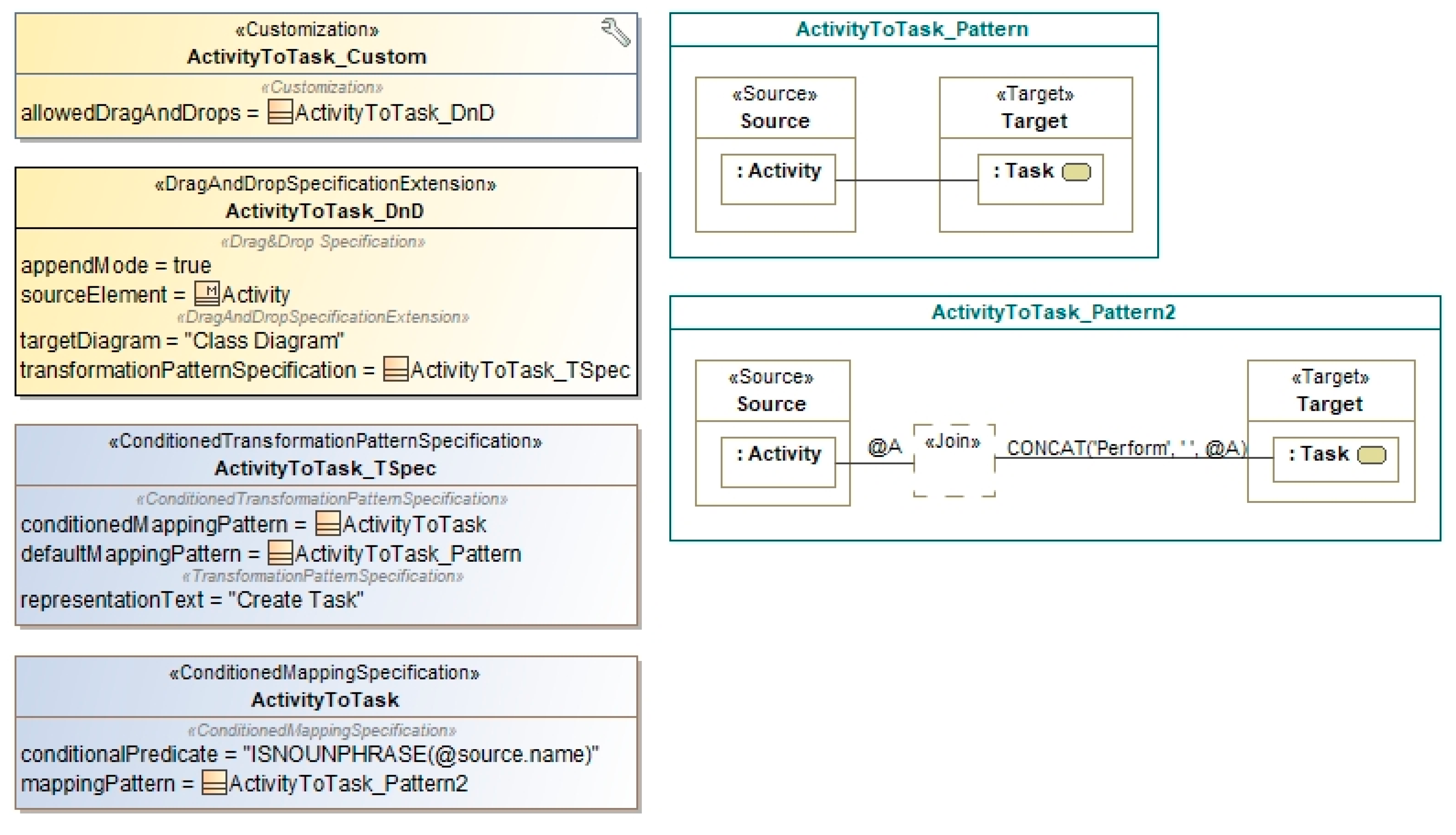The image size is (1456, 835).
Task: Click the representationText "Create Task" property
Action: [x=192, y=600]
